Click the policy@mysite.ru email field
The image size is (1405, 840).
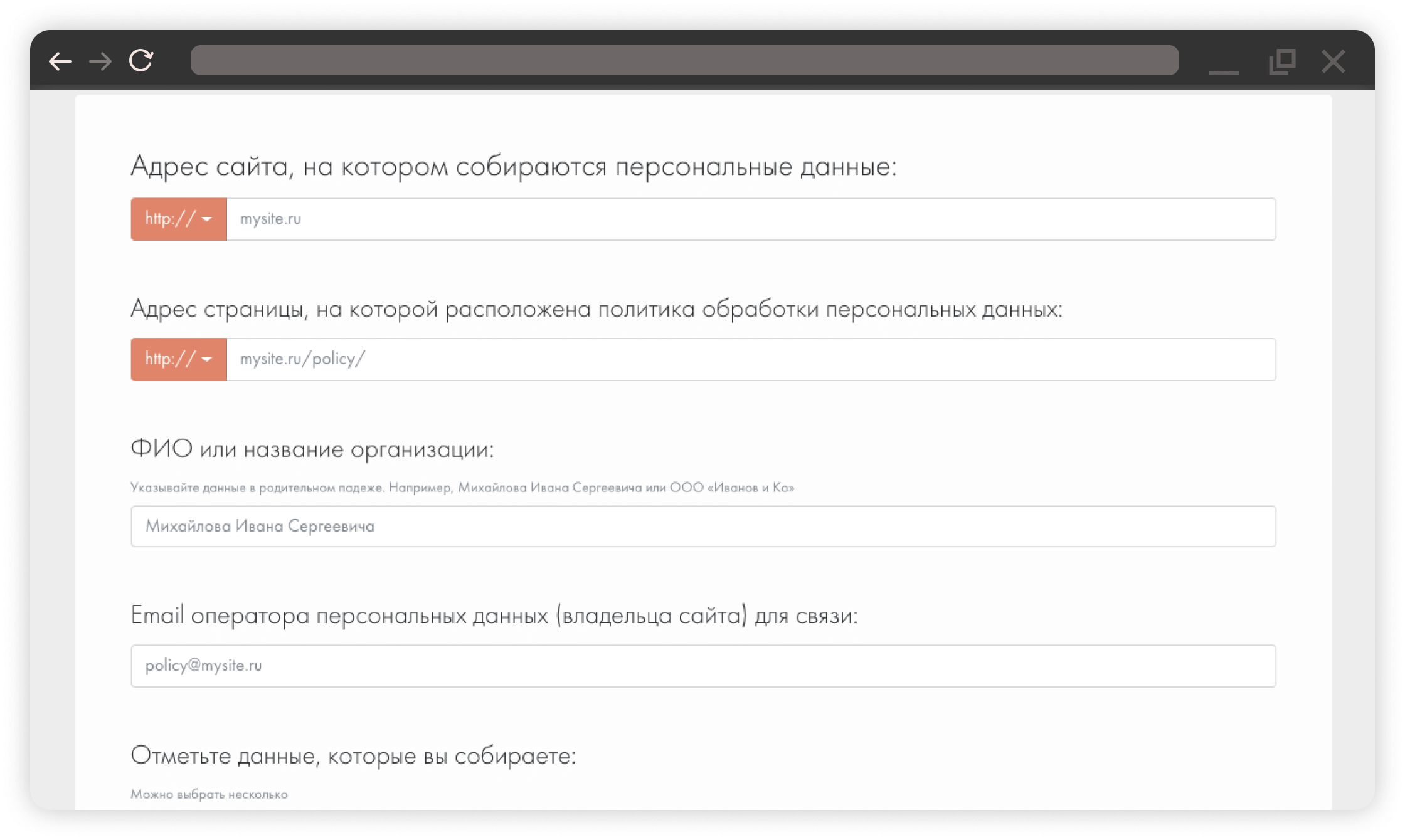[x=702, y=666]
